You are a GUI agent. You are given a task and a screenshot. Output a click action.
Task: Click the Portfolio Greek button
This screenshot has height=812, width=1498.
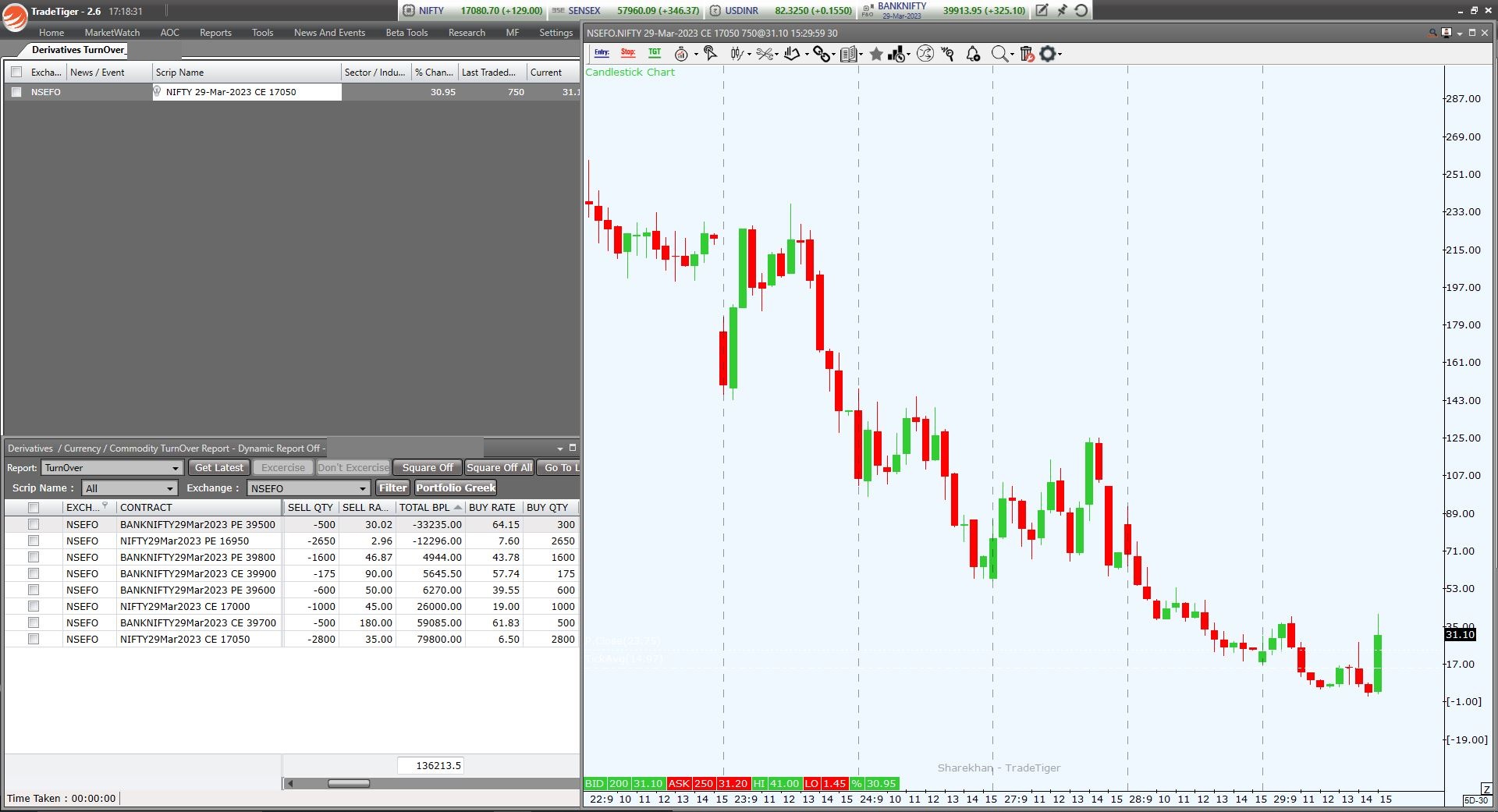pos(456,488)
